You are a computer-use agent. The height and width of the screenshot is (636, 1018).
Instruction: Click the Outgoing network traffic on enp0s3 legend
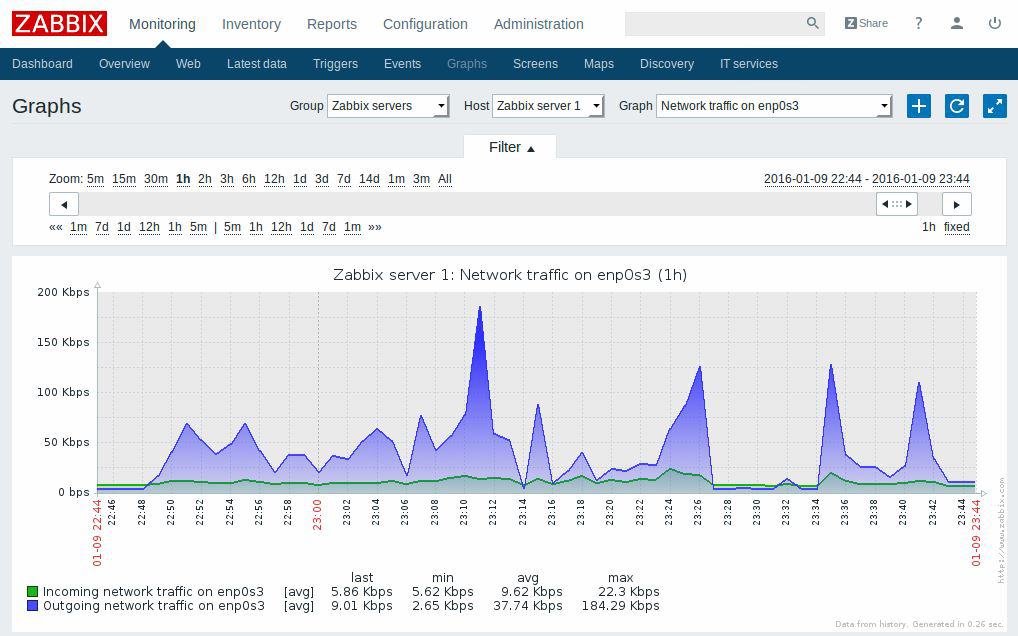[154, 605]
